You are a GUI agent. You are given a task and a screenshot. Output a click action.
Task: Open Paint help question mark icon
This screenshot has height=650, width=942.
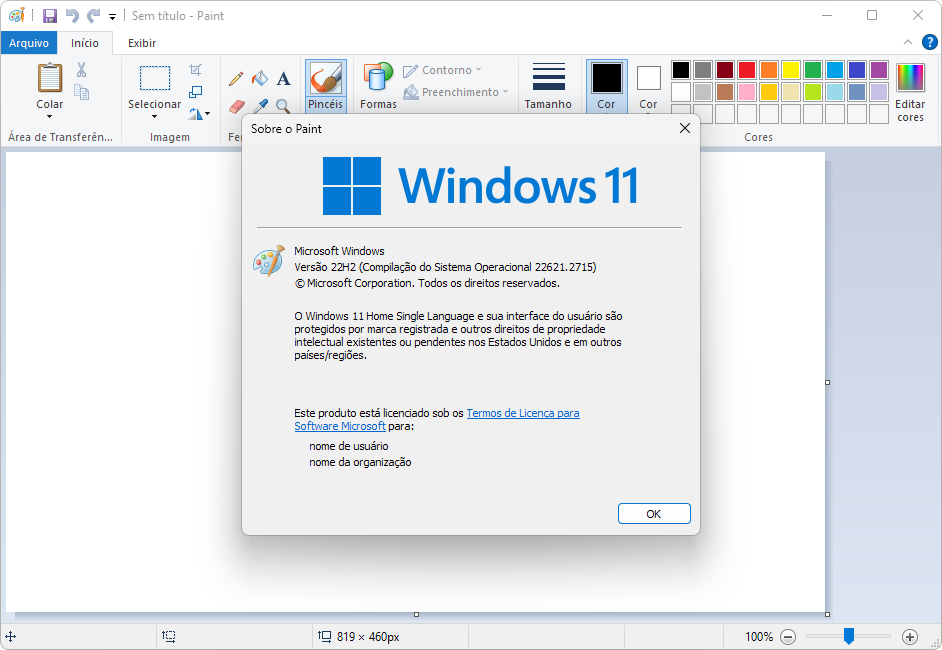click(x=929, y=42)
